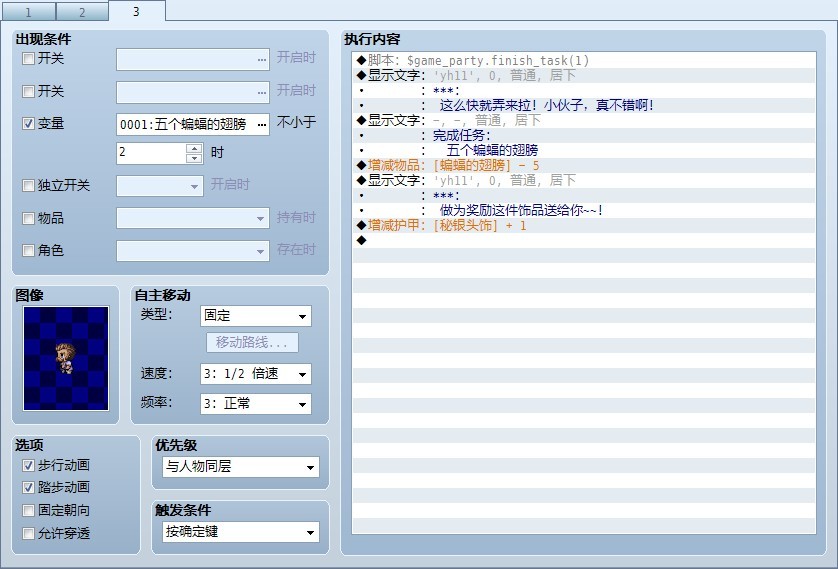Select event page tab 3
This screenshot has height=569, width=838.
[136, 11]
